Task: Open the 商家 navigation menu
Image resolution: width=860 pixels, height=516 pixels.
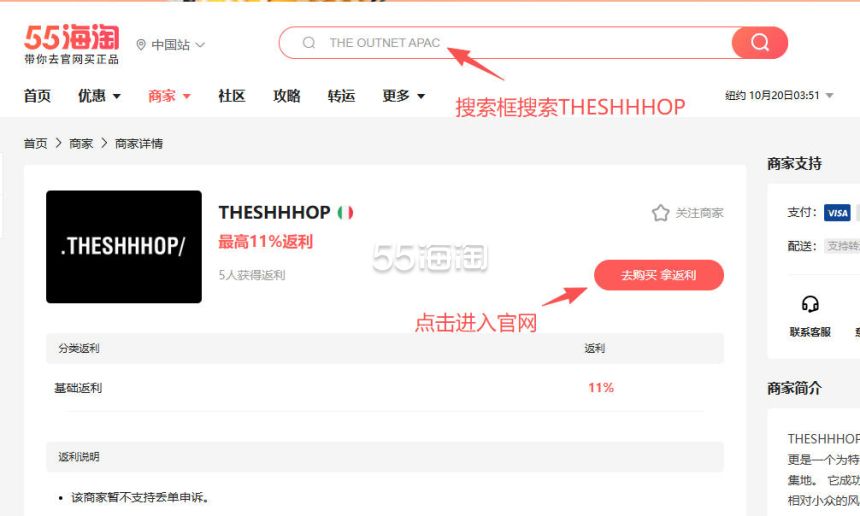Action: 169,96
